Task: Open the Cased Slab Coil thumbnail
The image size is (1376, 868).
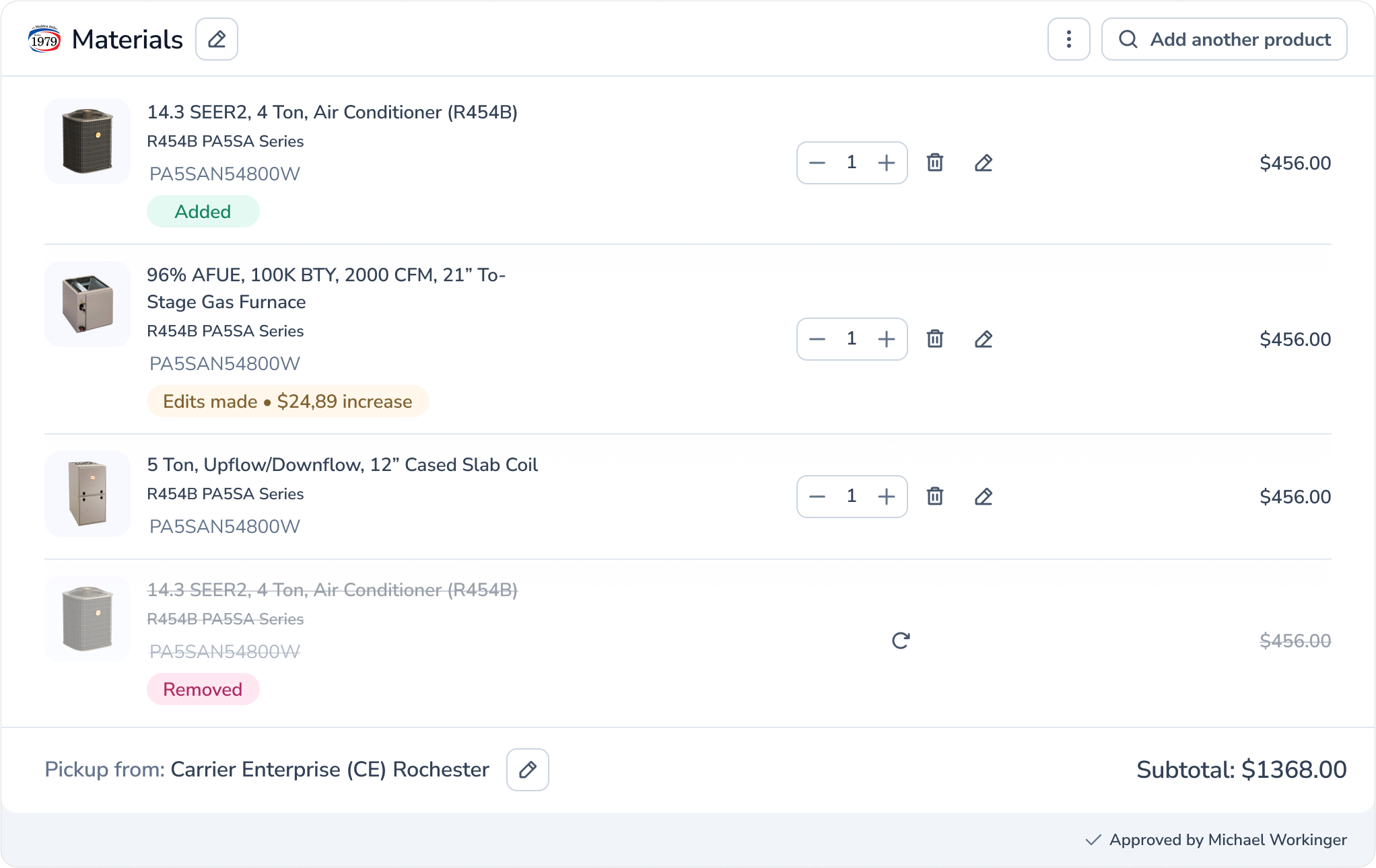Action: (x=88, y=494)
